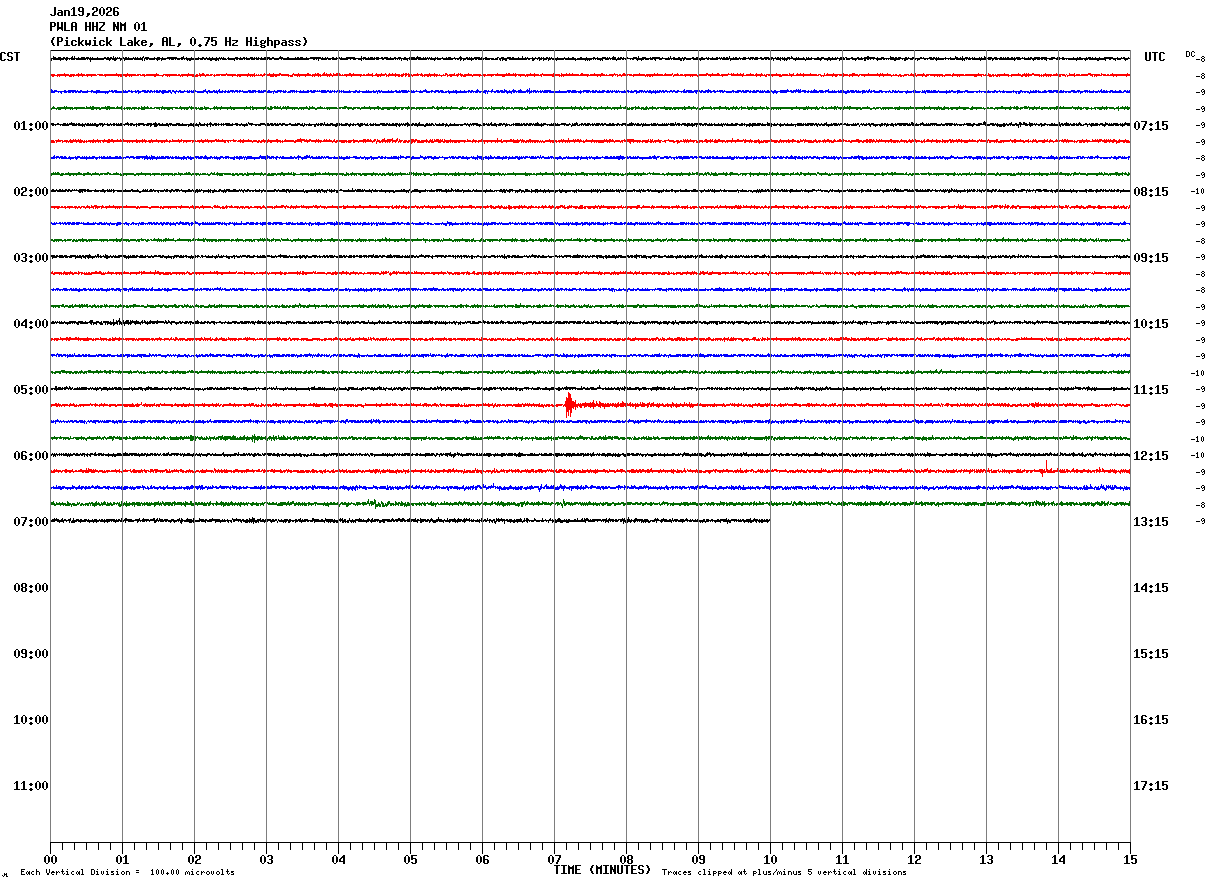Image resolution: width=1210 pixels, height=886 pixels.
Task: Click the 07:15 UTC time label
Action: click(x=1151, y=126)
